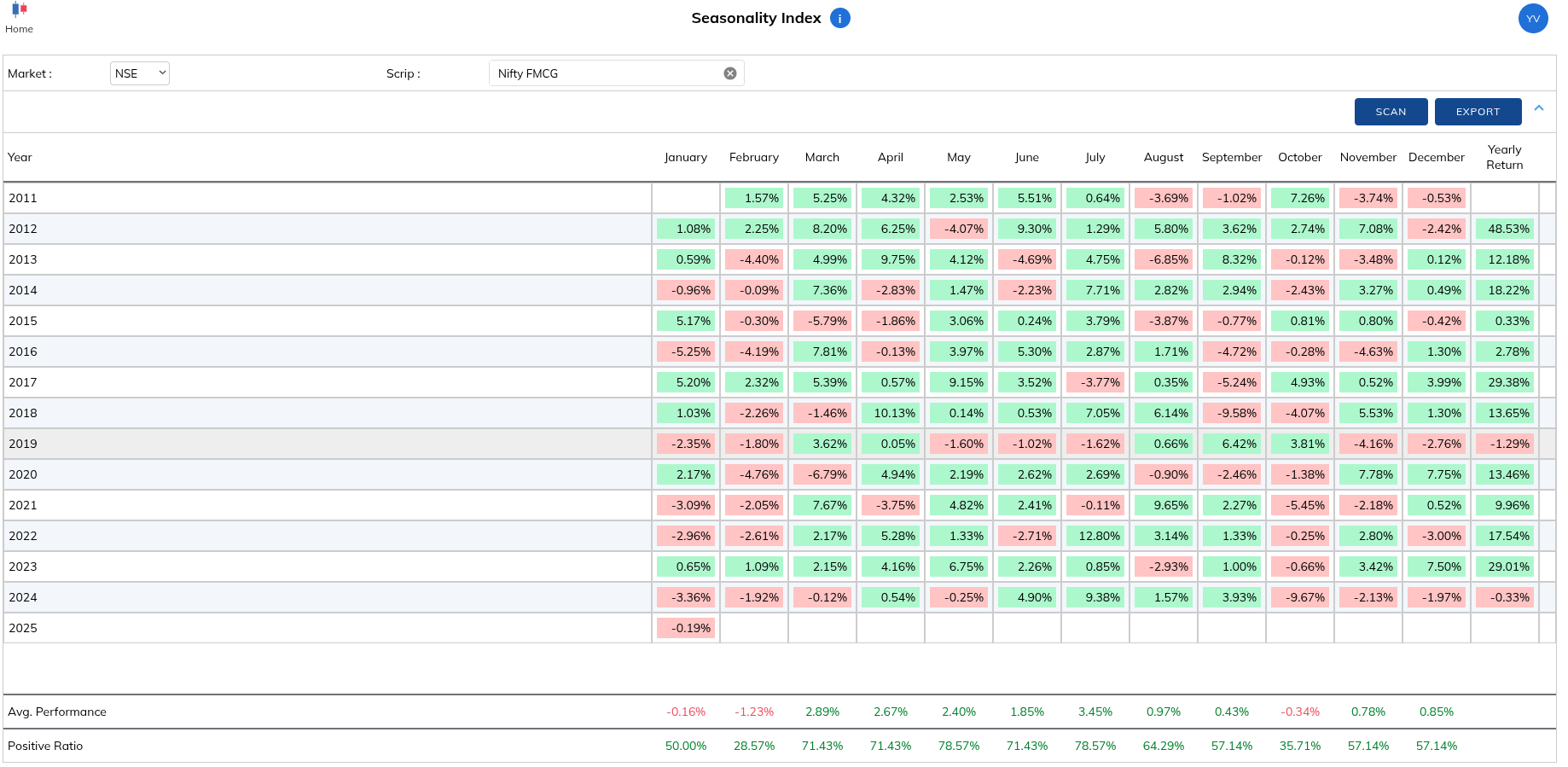Click the 7.78% November 2020 cell

click(1368, 474)
